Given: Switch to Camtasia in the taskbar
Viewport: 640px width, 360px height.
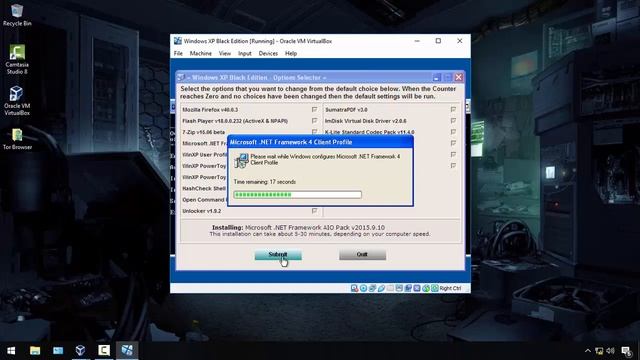Looking at the screenshot, I should [x=104, y=350].
